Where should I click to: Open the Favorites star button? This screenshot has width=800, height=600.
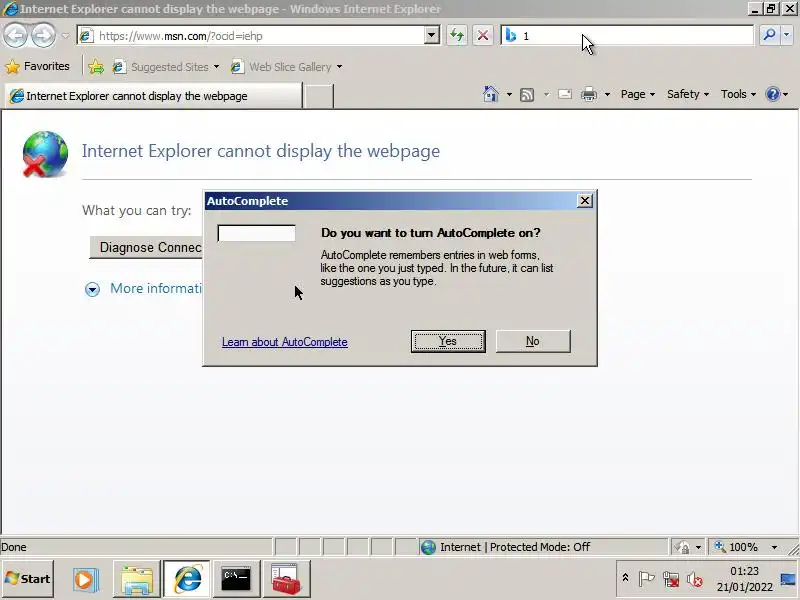(x=37, y=66)
